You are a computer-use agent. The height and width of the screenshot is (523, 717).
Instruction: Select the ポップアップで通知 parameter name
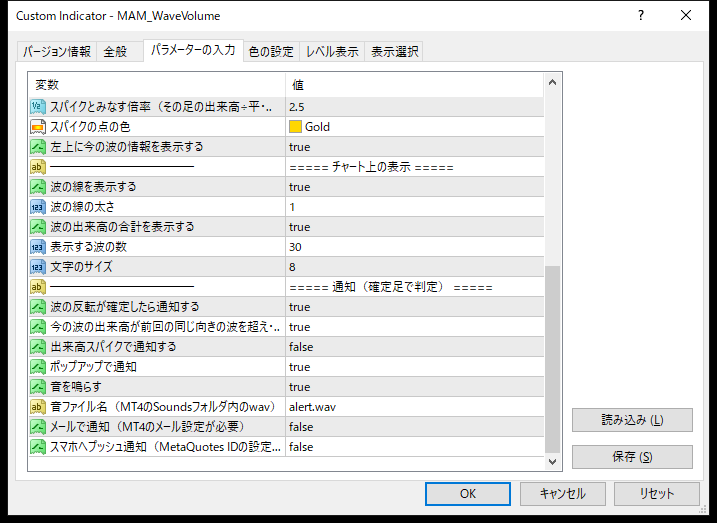tap(93, 367)
